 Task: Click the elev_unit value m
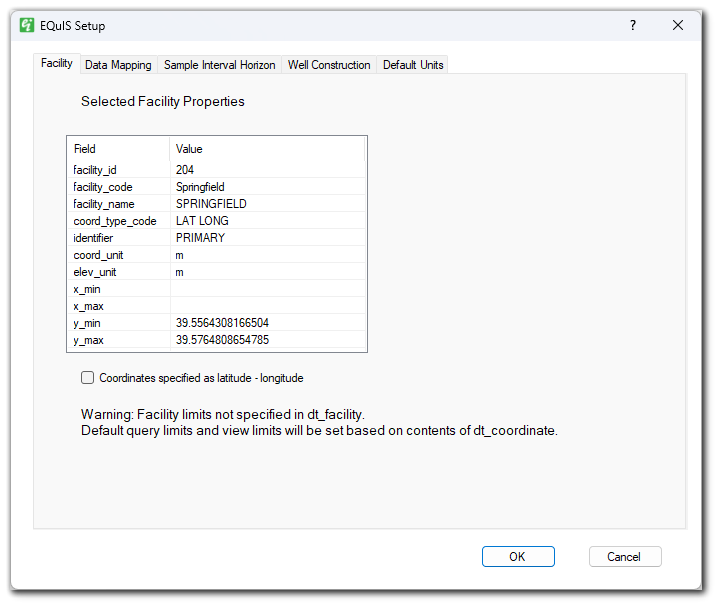click(x=268, y=272)
